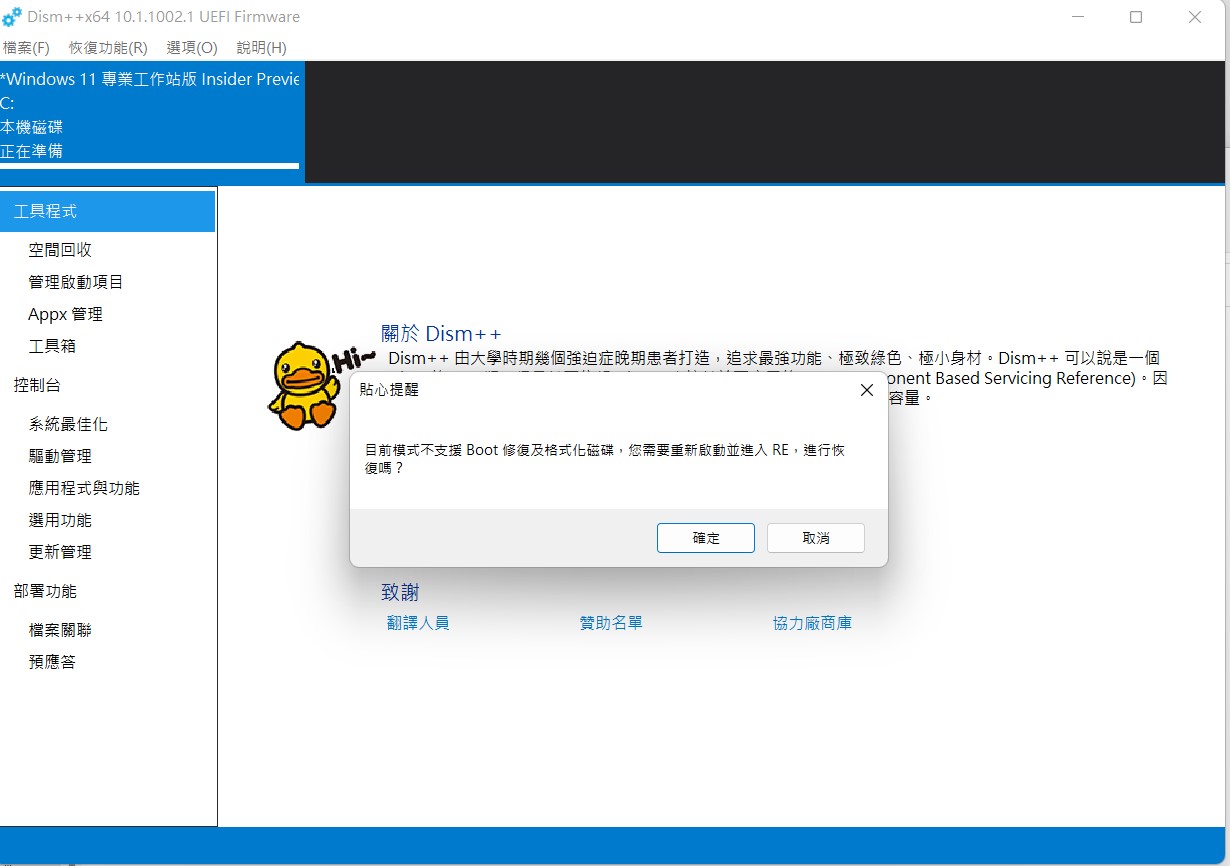Click the Dism++ gear icon in title bar
The height and width of the screenshot is (866, 1230).
pyautogui.click(x=12, y=17)
